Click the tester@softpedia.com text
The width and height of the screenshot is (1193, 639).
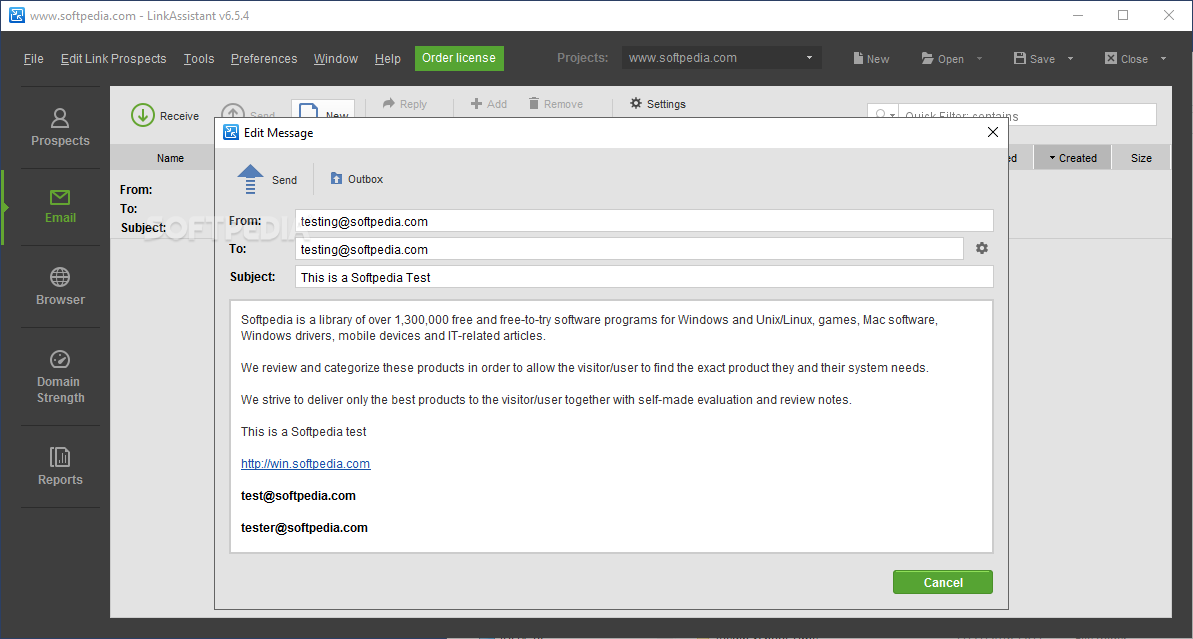click(x=304, y=527)
